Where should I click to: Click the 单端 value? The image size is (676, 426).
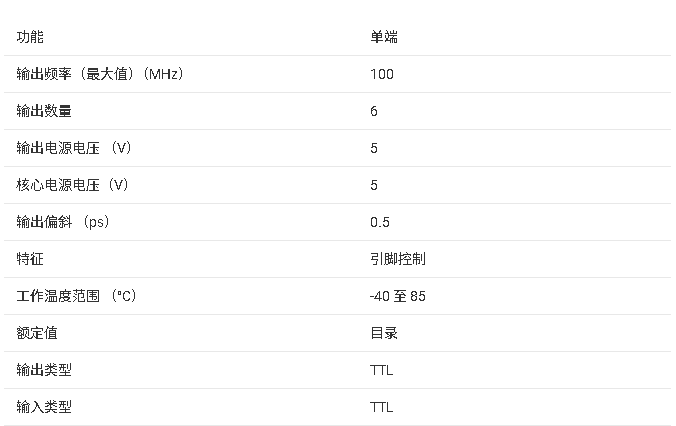coord(384,37)
